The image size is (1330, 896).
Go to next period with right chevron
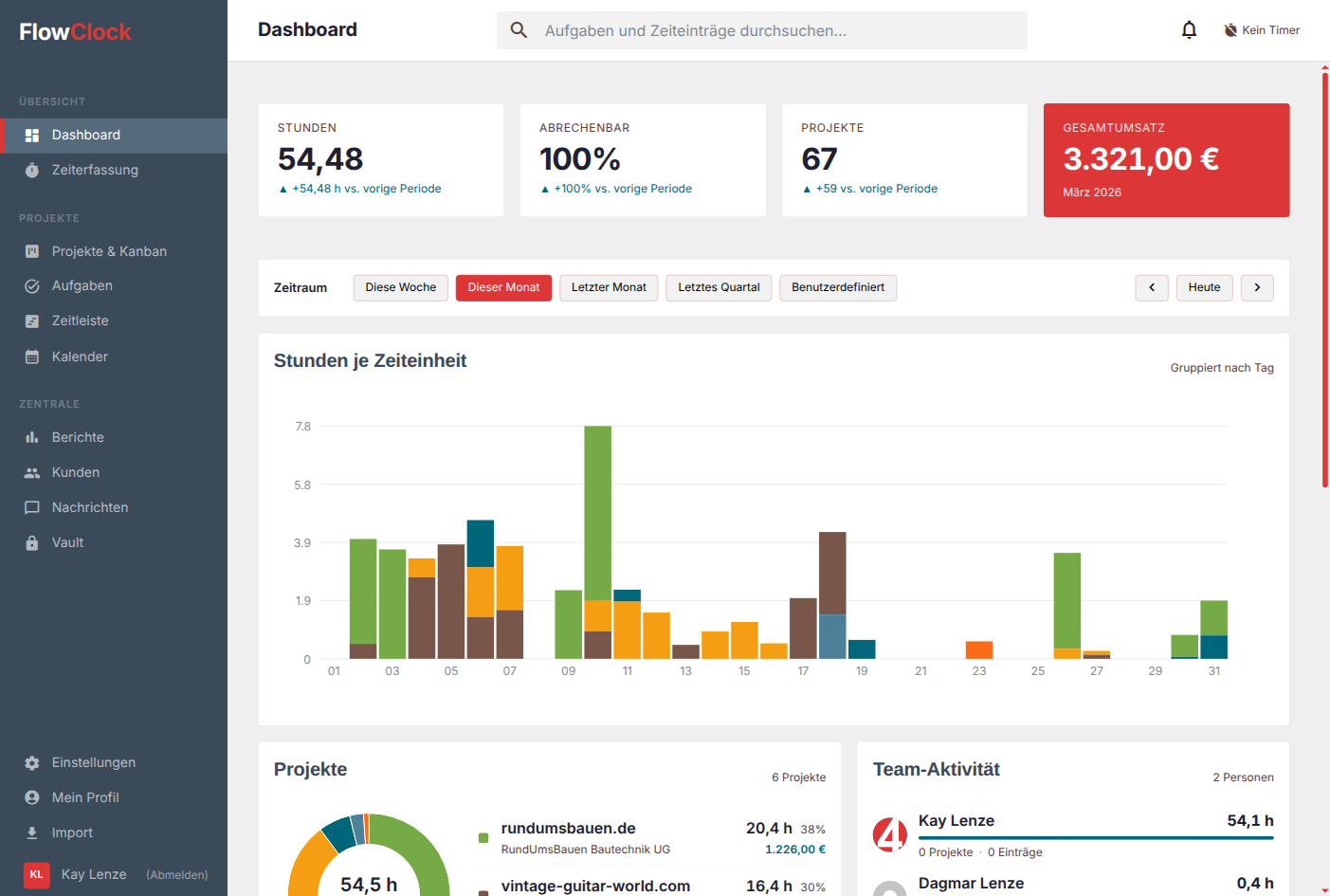1257,287
